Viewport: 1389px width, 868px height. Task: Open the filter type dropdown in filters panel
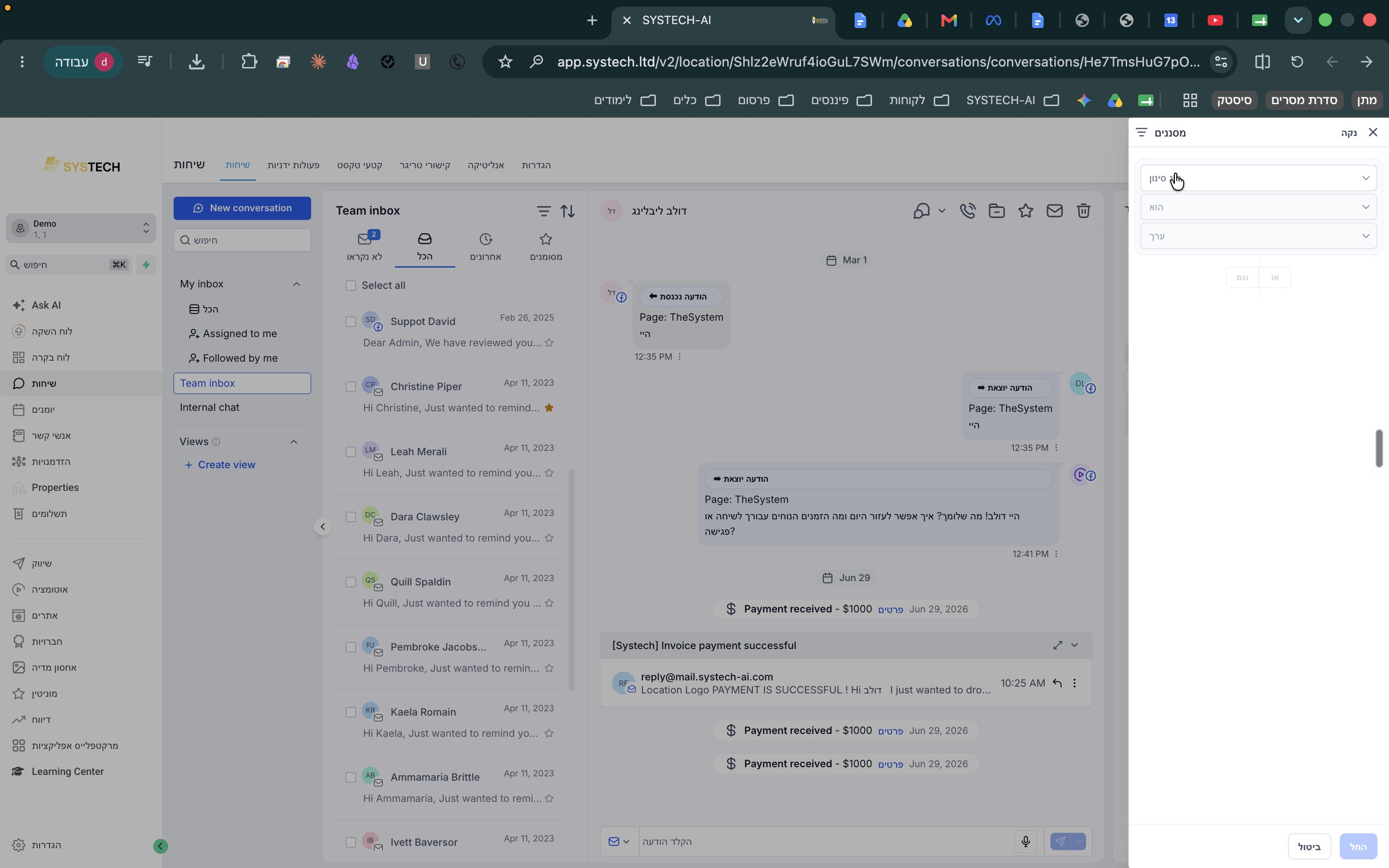click(x=1258, y=178)
